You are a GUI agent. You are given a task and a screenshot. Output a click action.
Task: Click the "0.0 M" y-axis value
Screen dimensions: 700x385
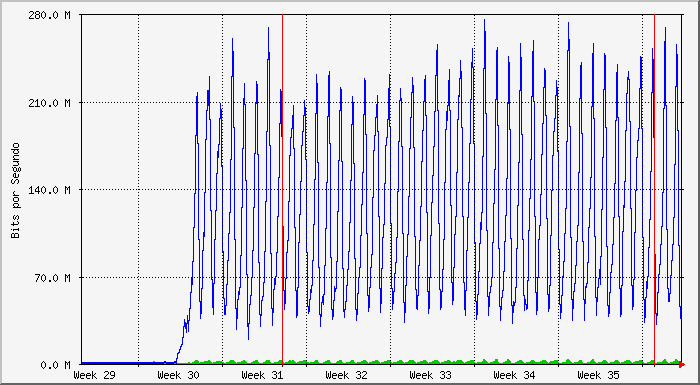click(55, 365)
